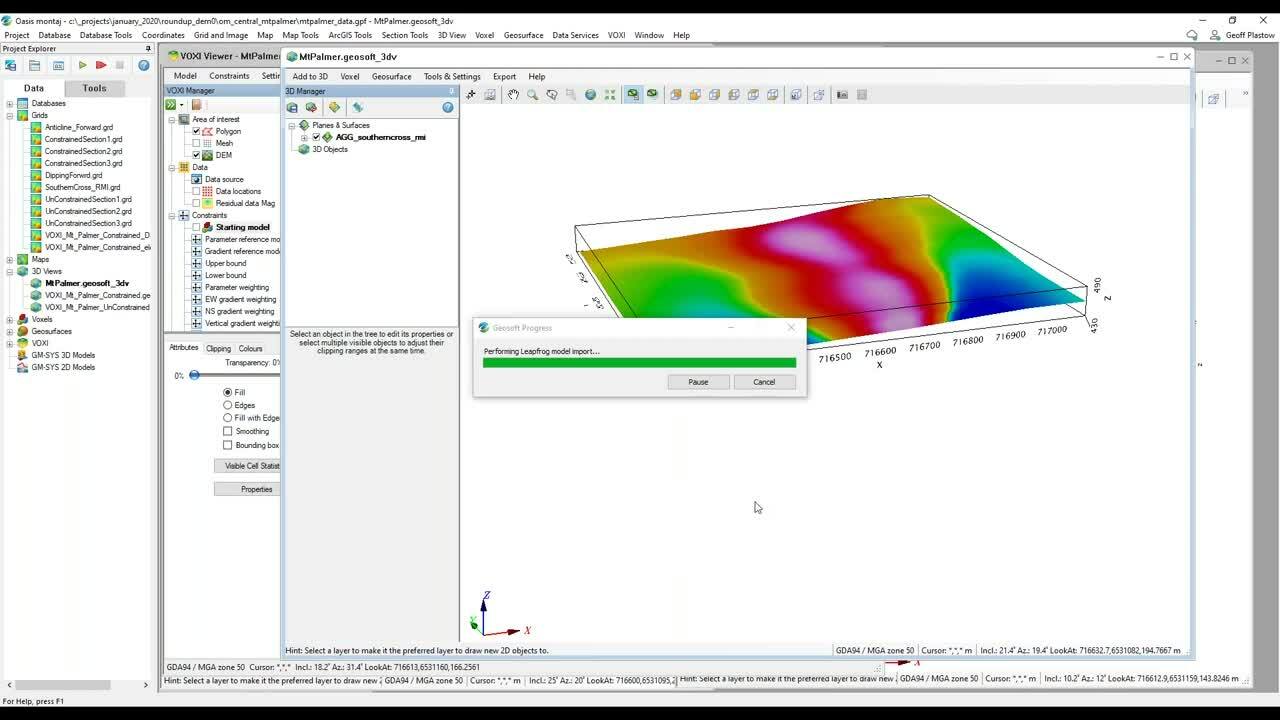Click the blue help icon in 3D Manager
1280x720 pixels.
point(448,107)
